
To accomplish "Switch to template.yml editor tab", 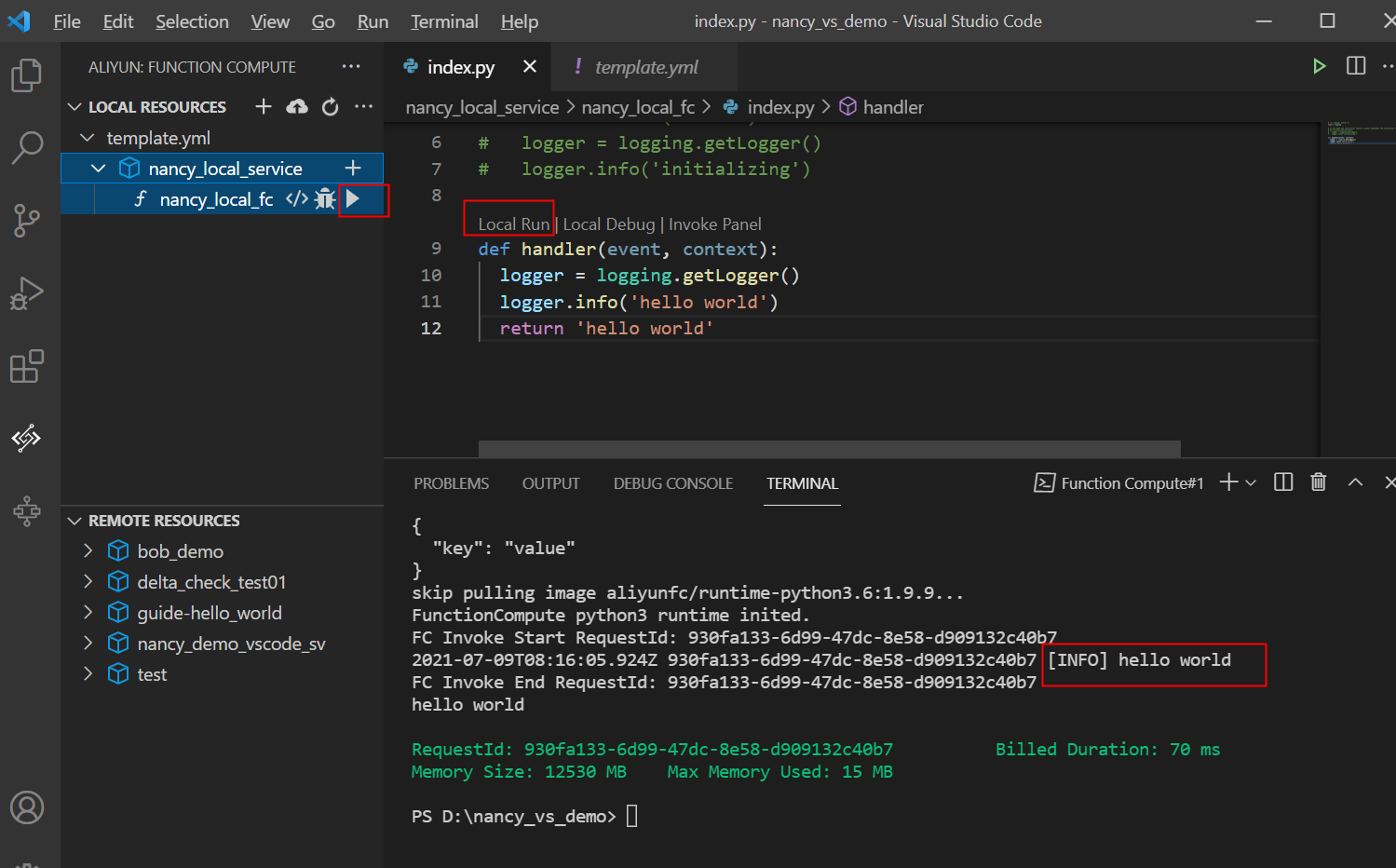I will (644, 66).
